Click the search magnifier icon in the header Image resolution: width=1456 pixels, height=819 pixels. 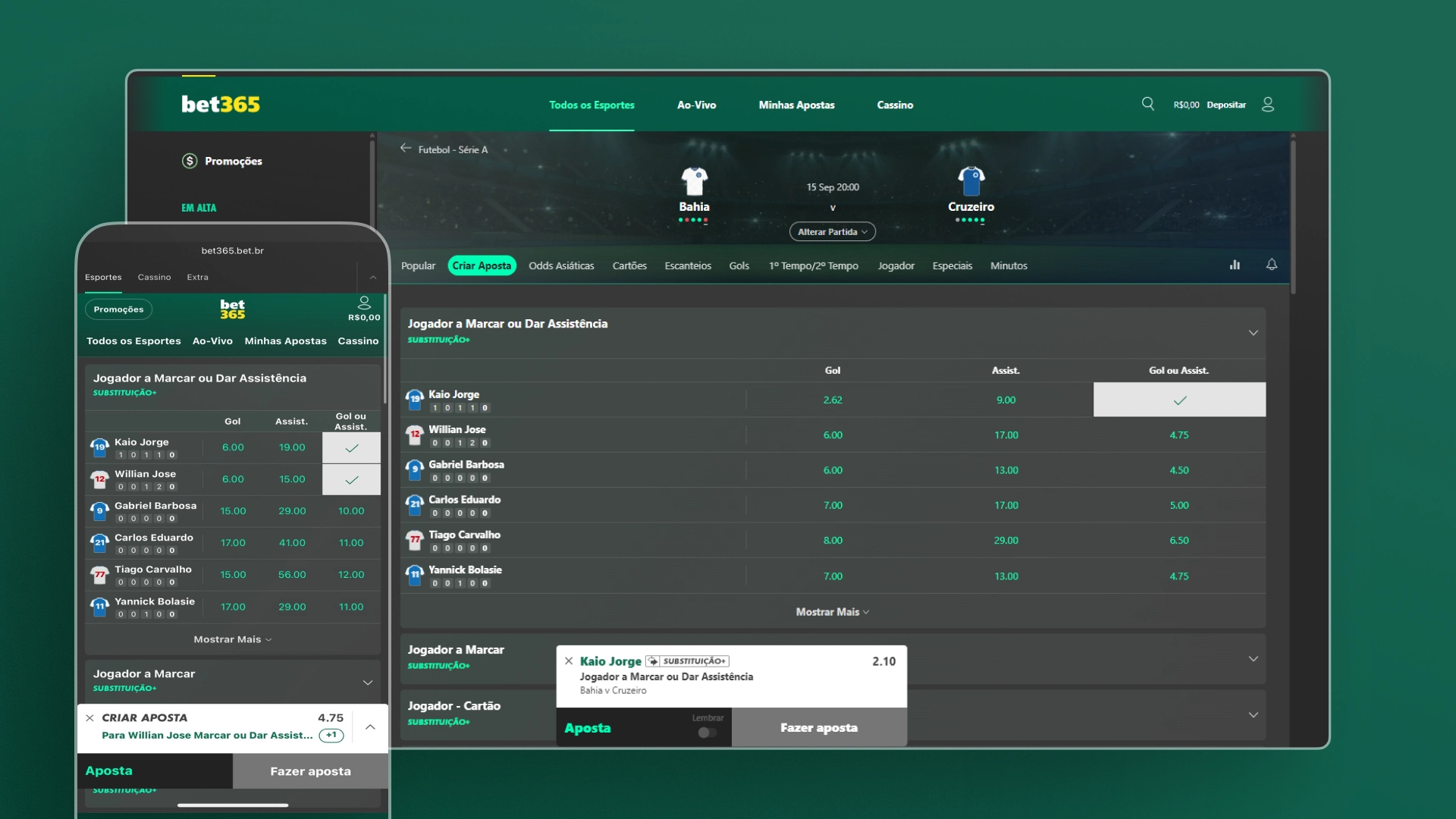pyautogui.click(x=1148, y=104)
